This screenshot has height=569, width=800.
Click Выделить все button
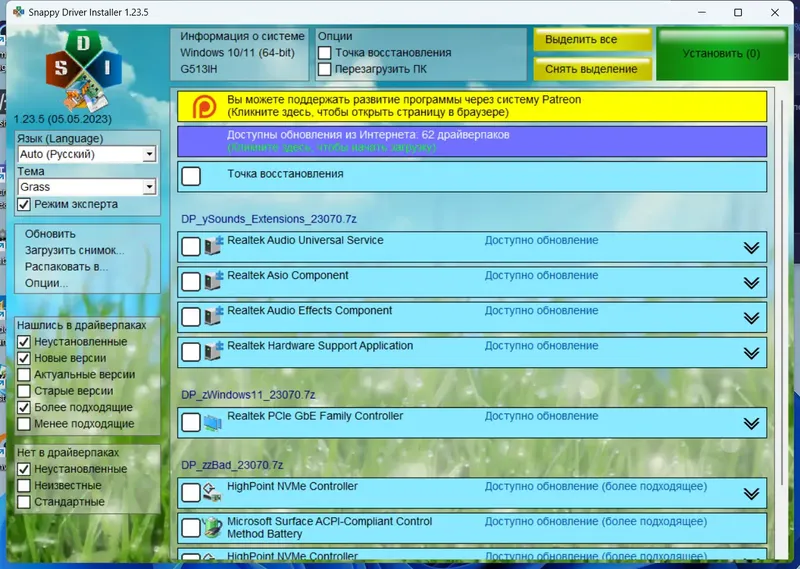(x=593, y=39)
